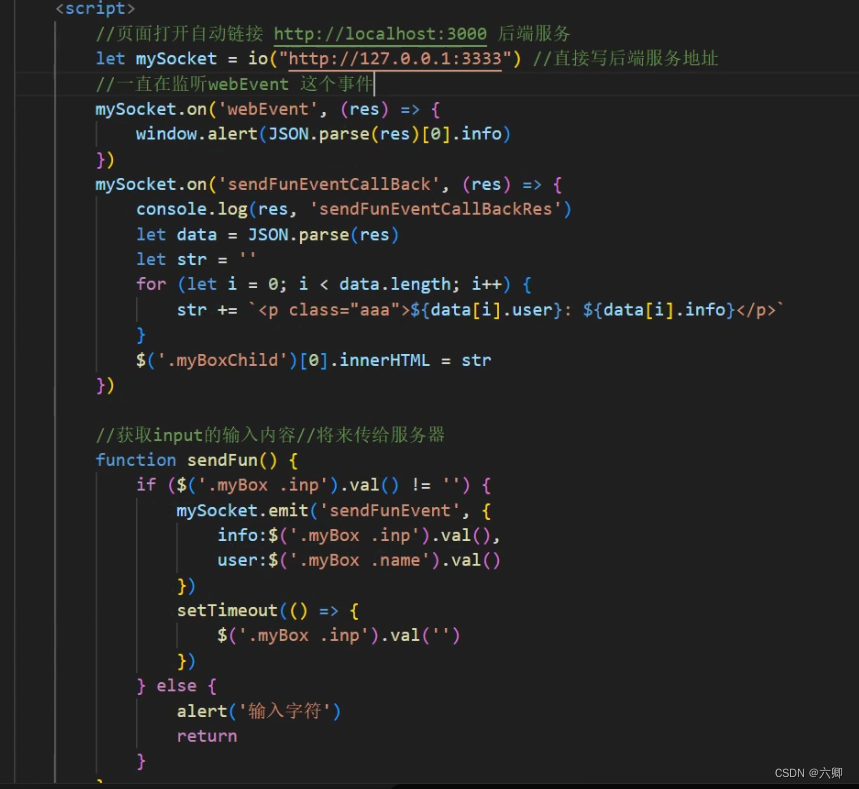Click the http://localhost:3000 text in the comment
The height and width of the screenshot is (789, 859).
(382, 33)
